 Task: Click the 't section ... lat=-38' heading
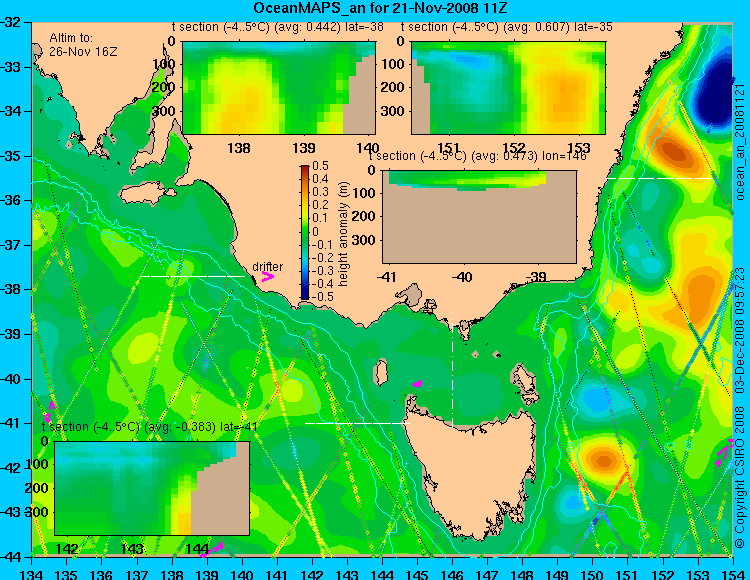(x=278, y=27)
